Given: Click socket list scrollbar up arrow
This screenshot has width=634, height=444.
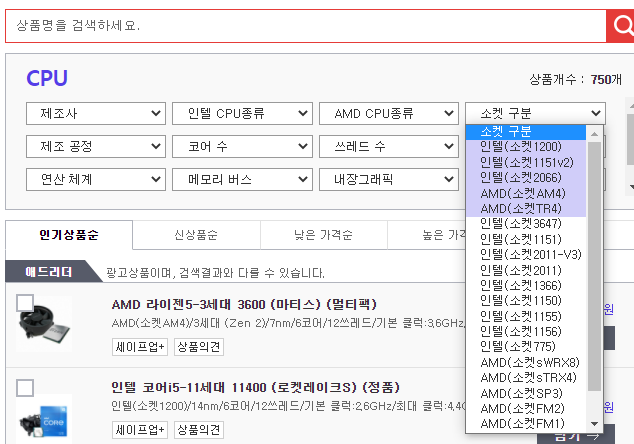Looking at the screenshot, I should pyautogui.click(x=594, y=134).
